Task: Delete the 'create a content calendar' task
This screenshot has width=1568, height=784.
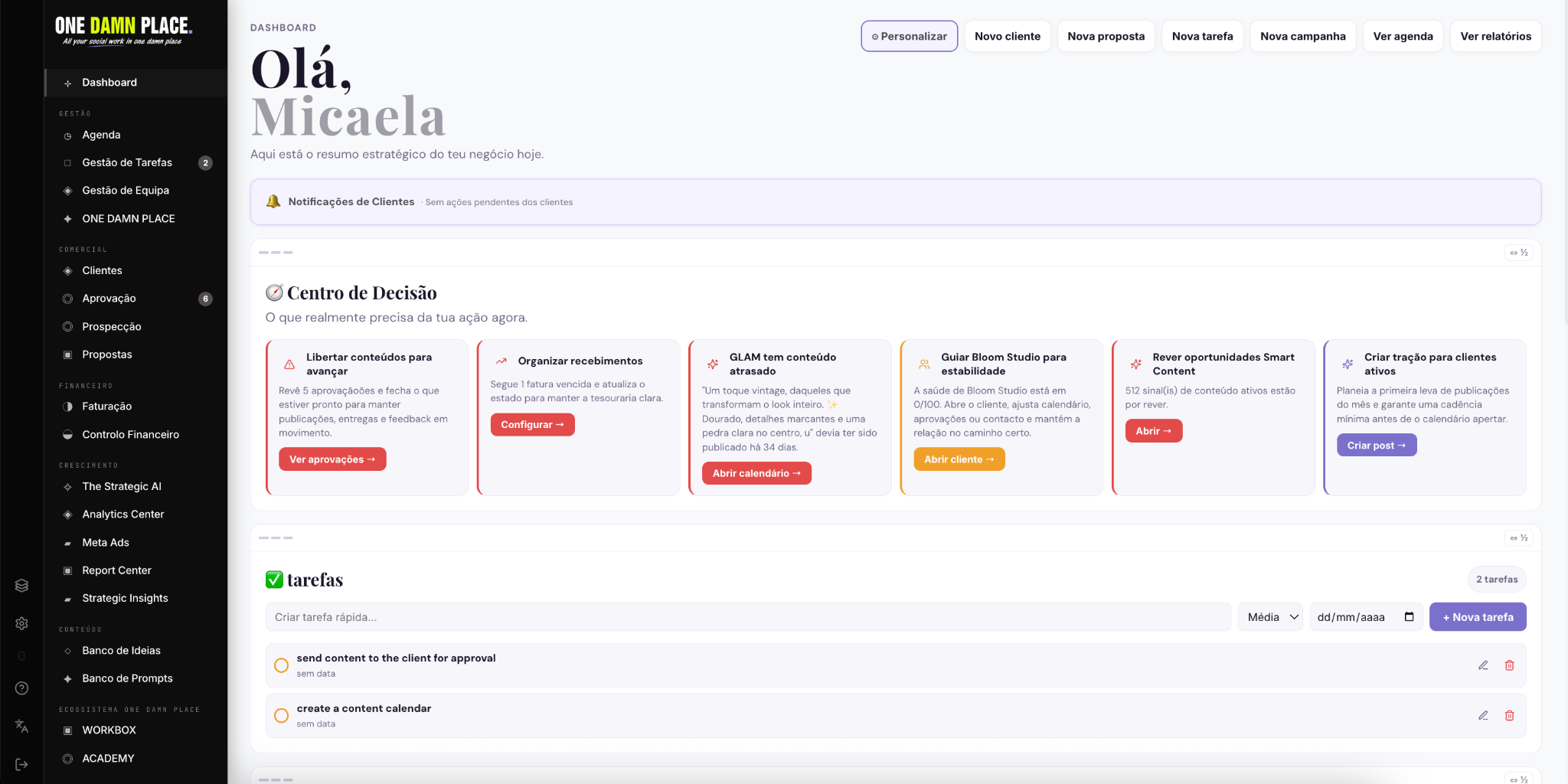Action: coord(1510,715)
